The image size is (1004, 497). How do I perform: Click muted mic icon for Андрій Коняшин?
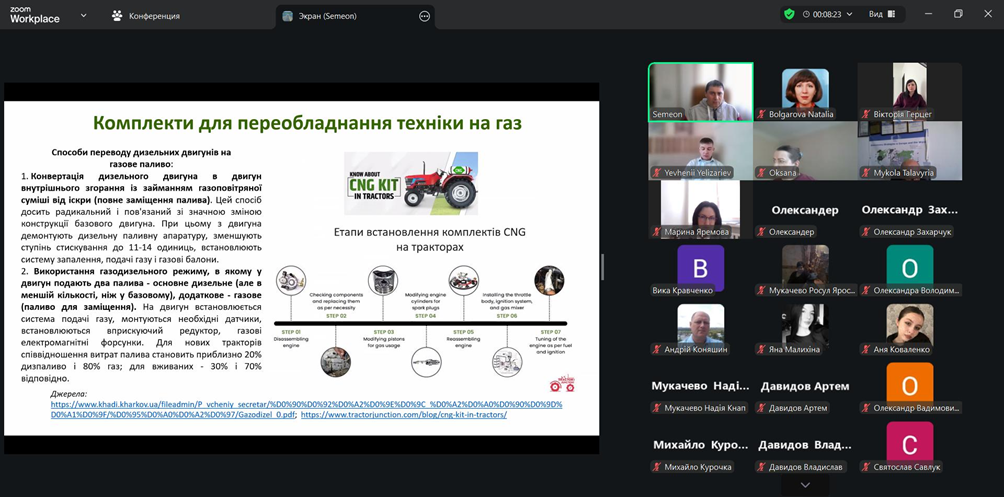pos(657,350)
